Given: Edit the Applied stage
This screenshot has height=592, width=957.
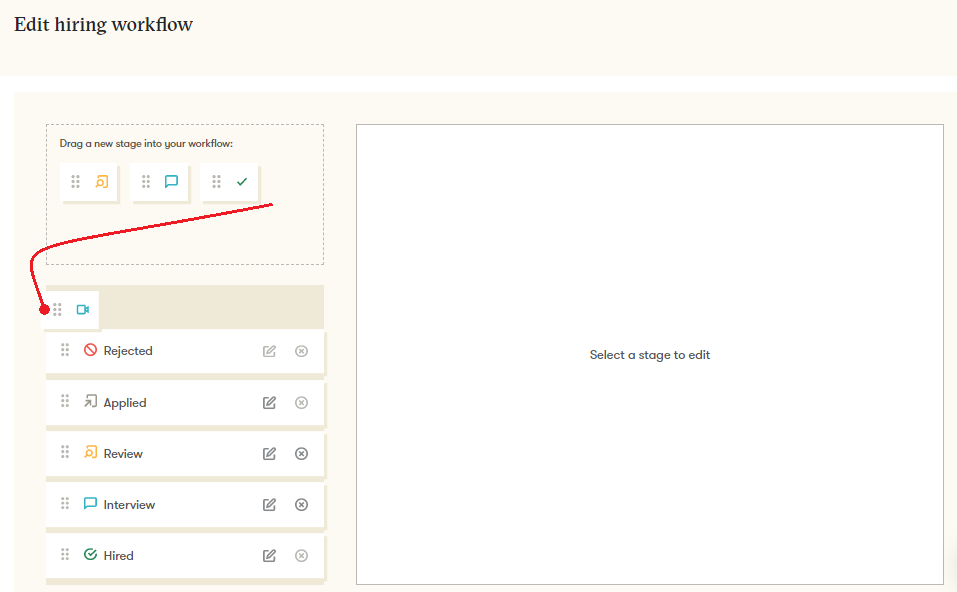Looking at the screenshot, I should click(x=269, y=403).
